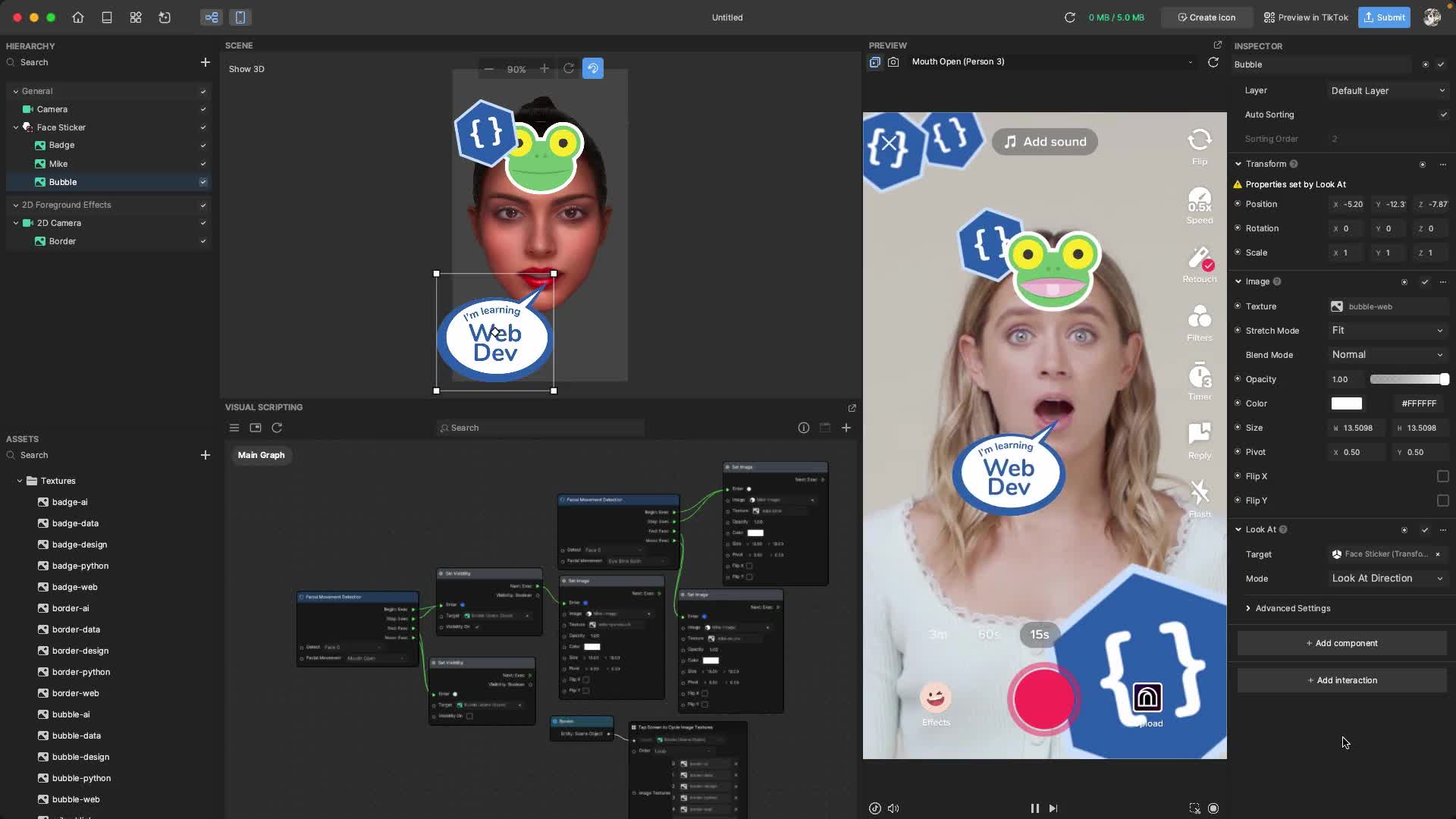Disable the Border foreground effect
This screenshot has height=819, width=1456.
202,241
